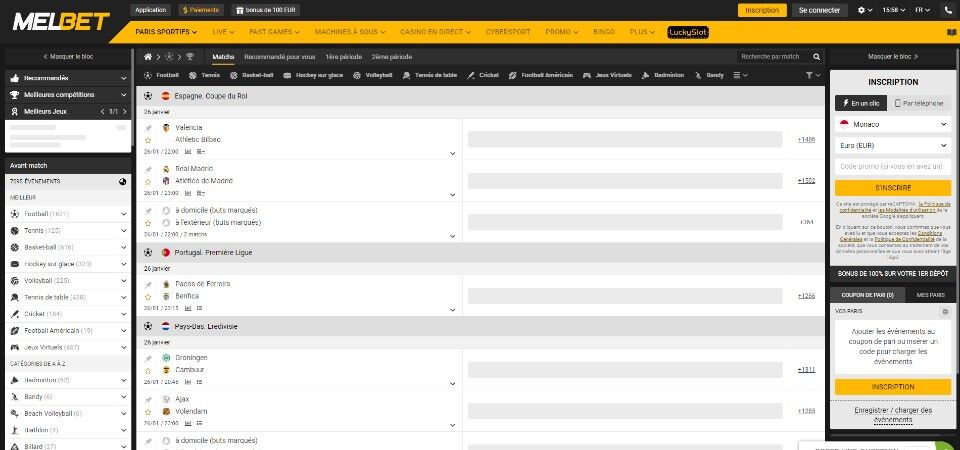The height and width of the screenshot is (450, 960).
Task: Open the more sports list menu
Action: point(740,75)
